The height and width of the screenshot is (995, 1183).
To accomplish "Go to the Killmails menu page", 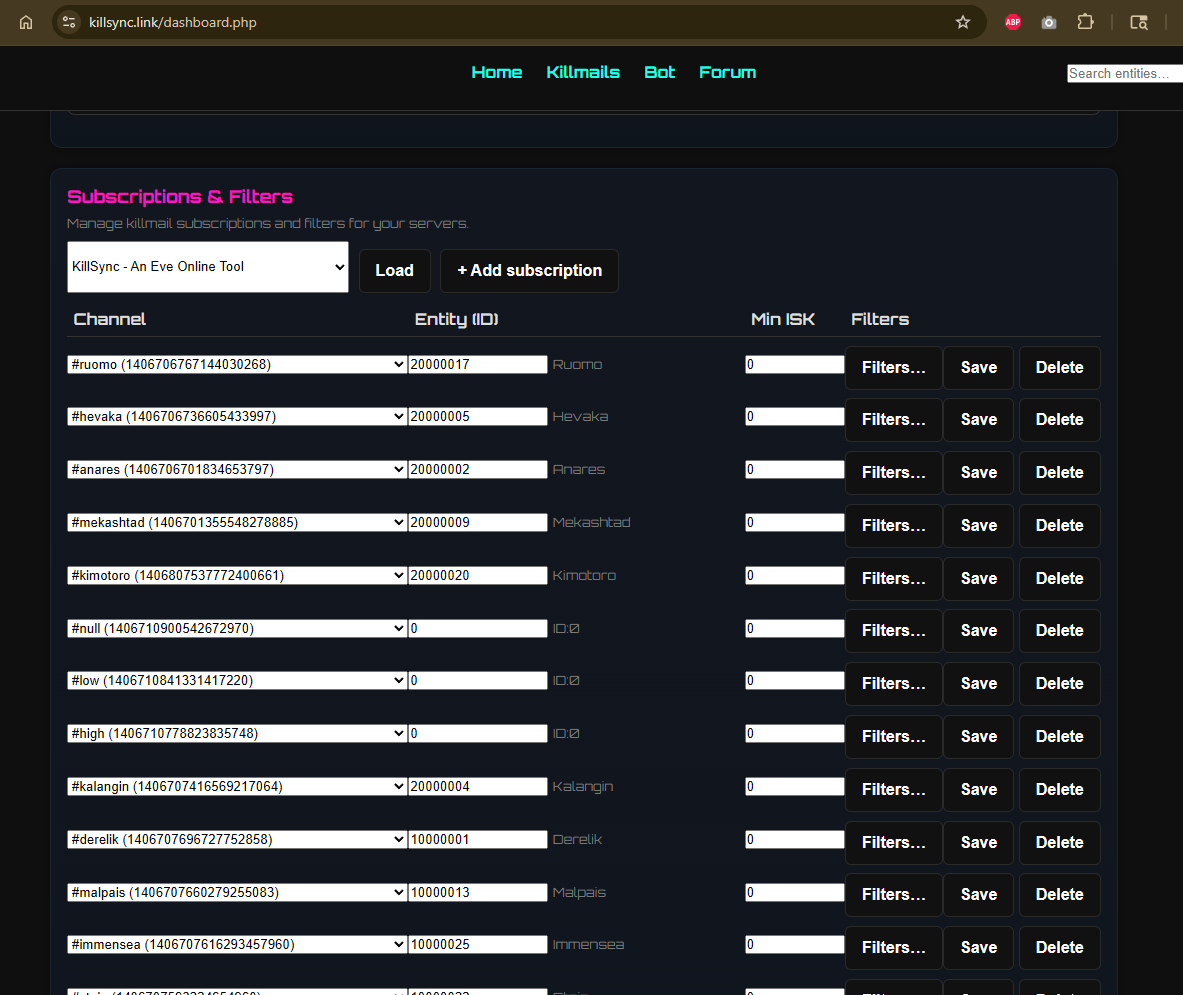I will [583, 72].
